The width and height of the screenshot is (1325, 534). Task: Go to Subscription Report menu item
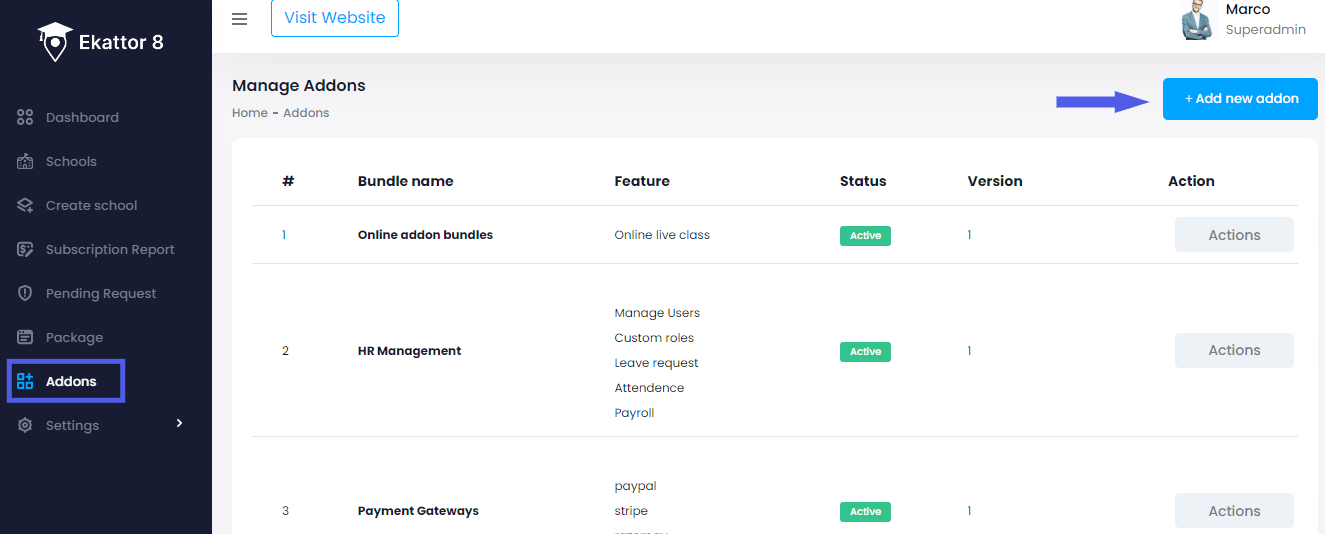pos(110,250)
